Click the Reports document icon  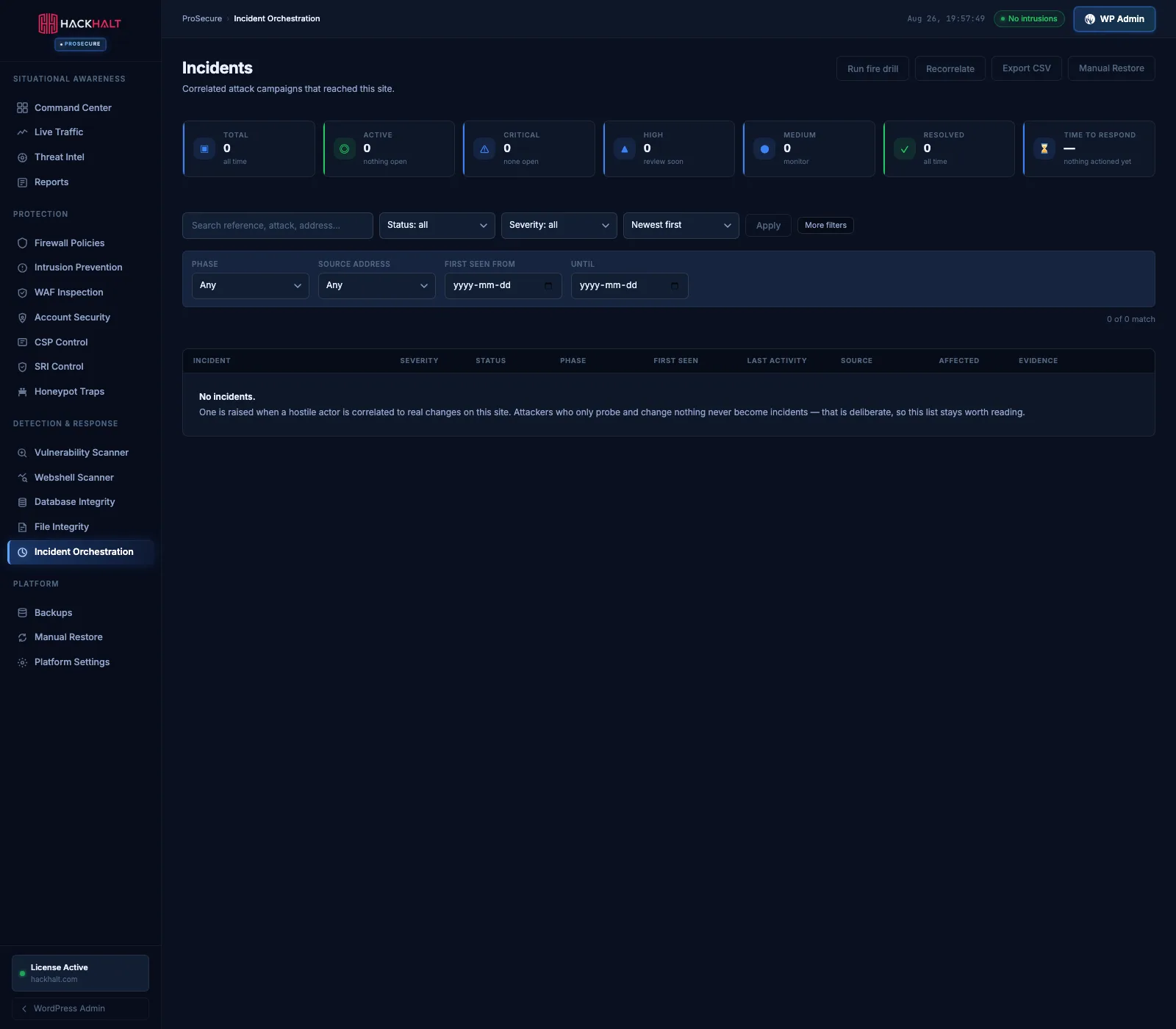click(22, 182)
